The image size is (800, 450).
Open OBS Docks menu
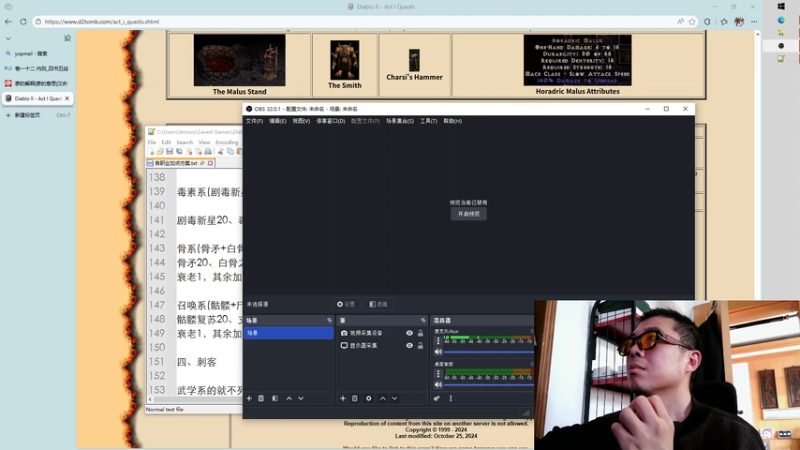click(x=331, y=121)
